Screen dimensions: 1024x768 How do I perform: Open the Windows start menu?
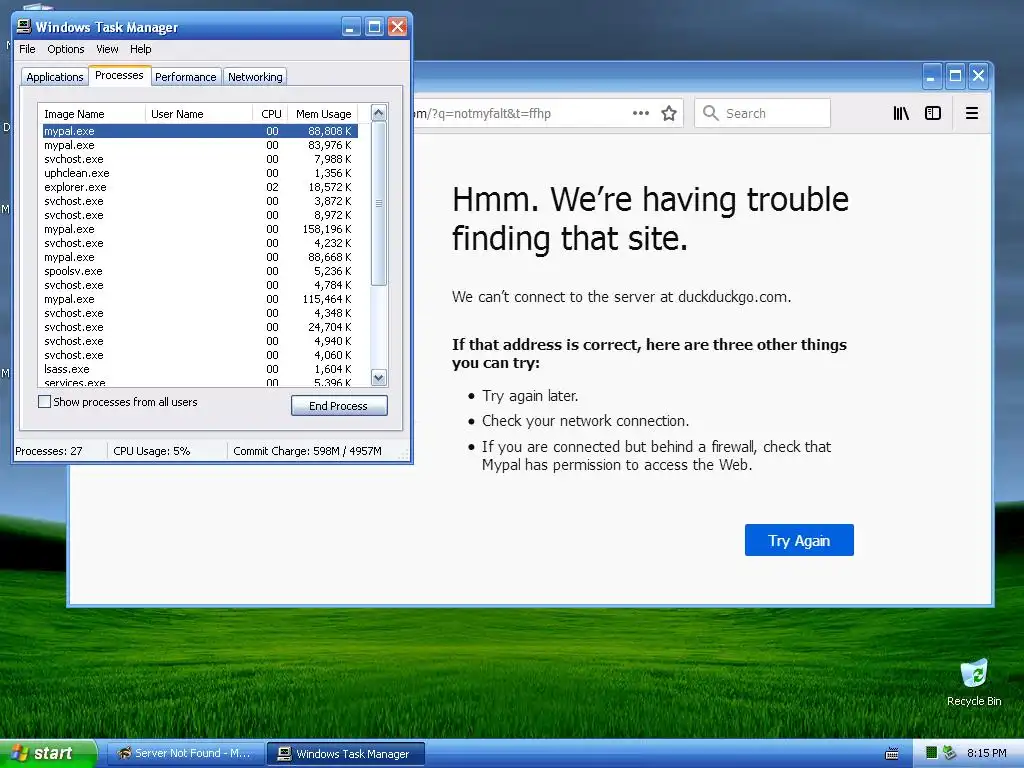coord(48,753)
